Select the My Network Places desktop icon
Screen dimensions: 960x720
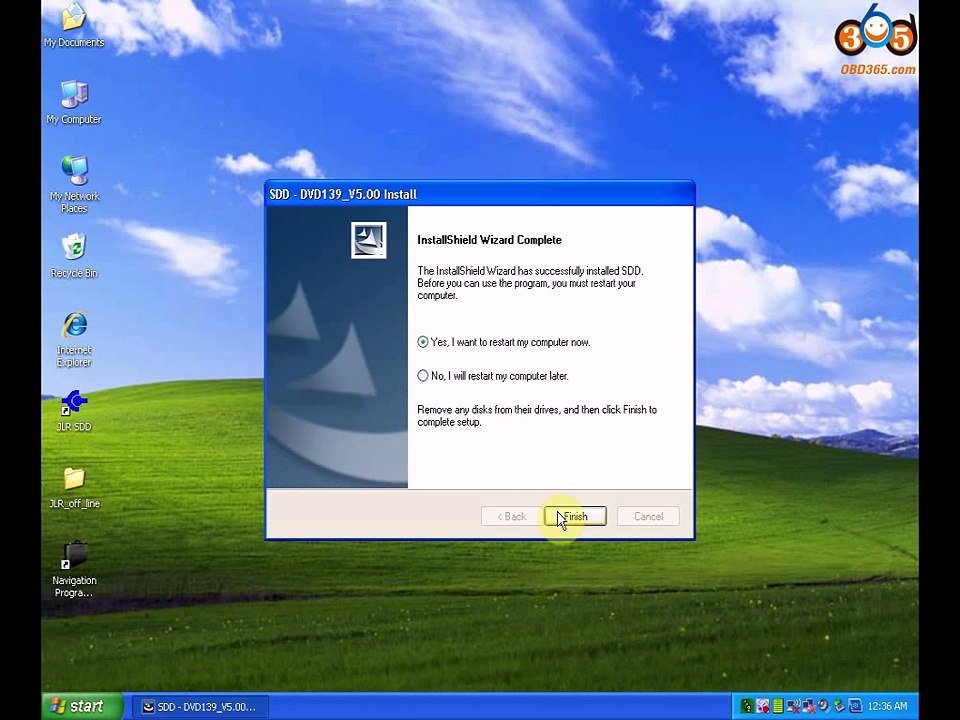click(x=74, y=184)
